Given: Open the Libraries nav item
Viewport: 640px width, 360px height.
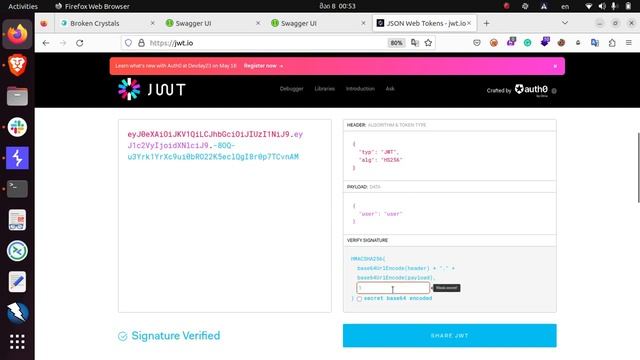Looking at the screenshot, I should pos(324,89).
